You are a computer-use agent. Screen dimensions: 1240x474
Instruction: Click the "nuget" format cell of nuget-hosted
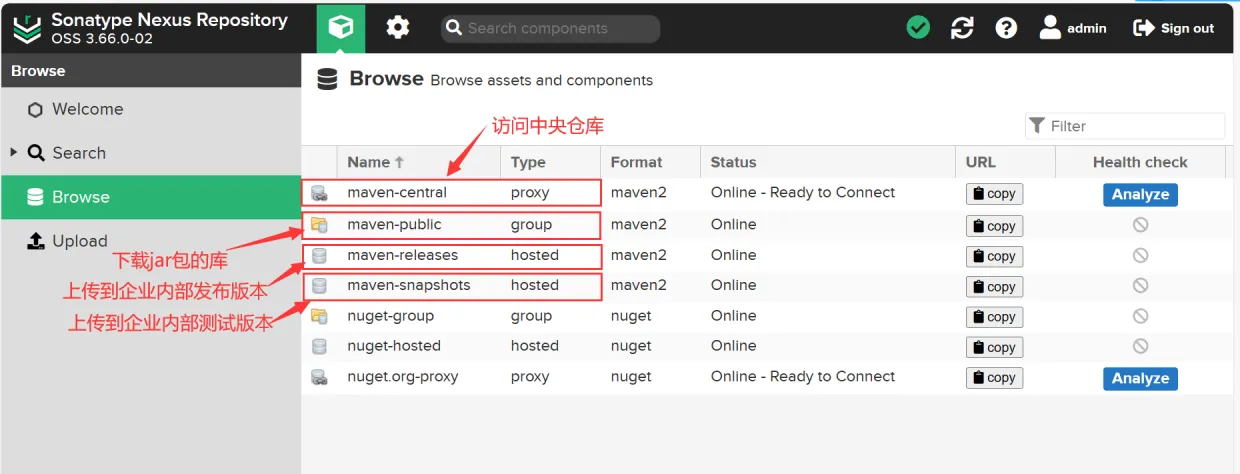[631, 346]
